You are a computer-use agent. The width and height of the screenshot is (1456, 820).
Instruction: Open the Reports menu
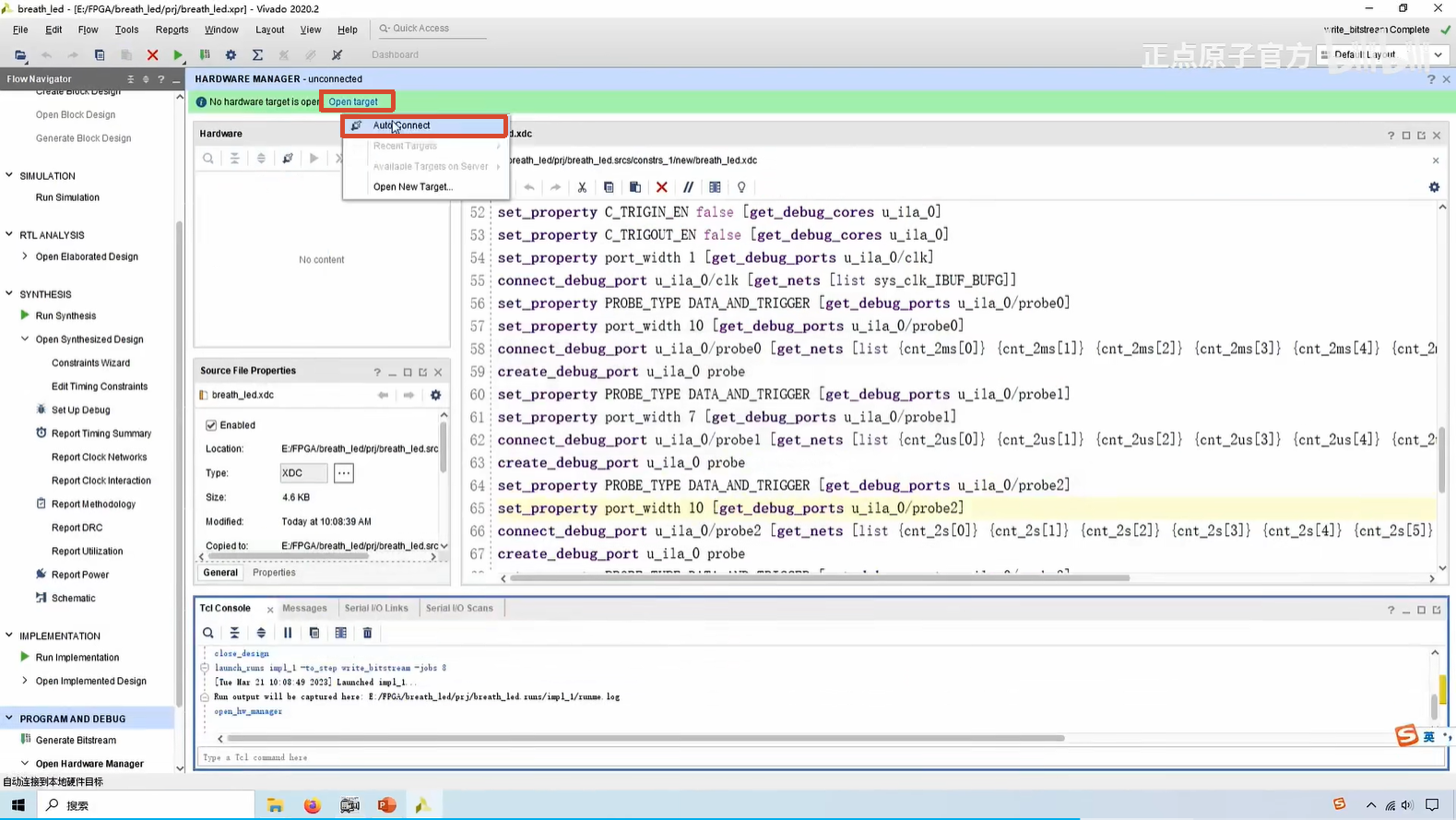172,30
